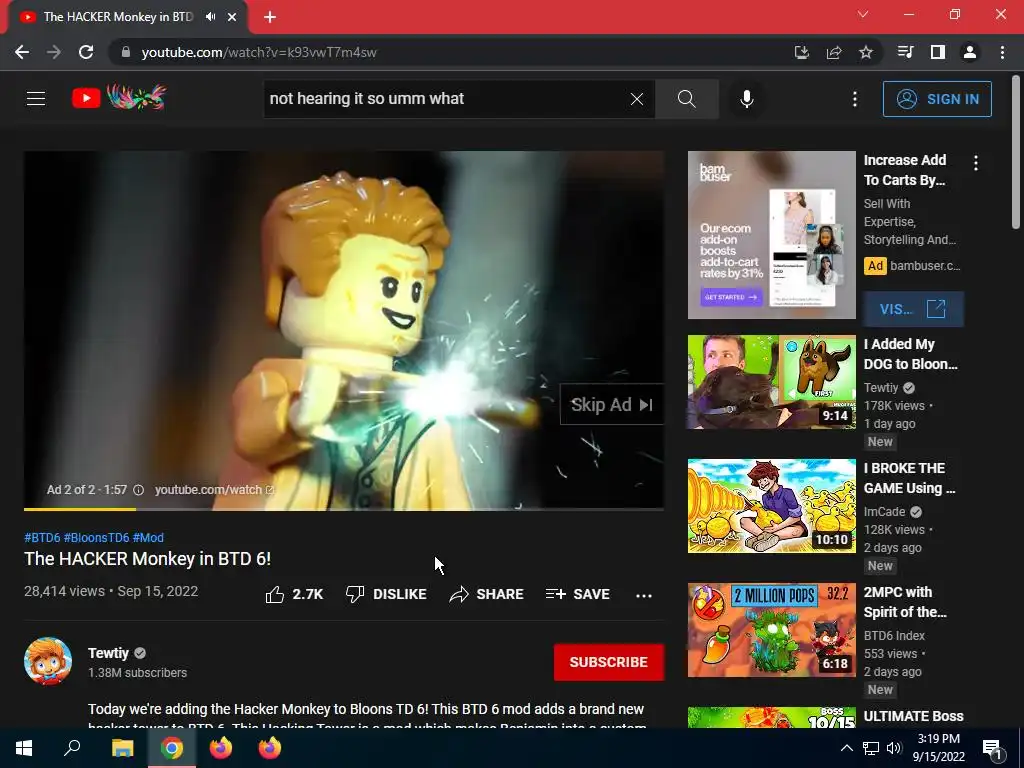
Task: Save the video to a playlist
Action: 577,594
